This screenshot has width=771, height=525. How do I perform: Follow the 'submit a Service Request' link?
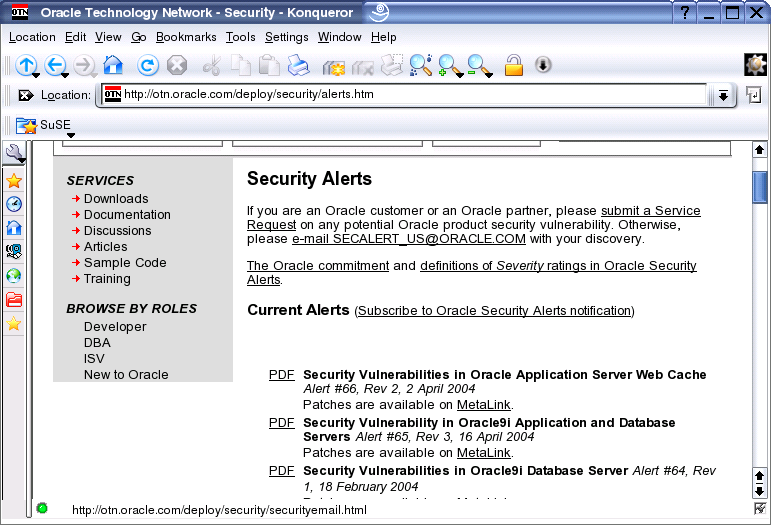click(651, 211)
